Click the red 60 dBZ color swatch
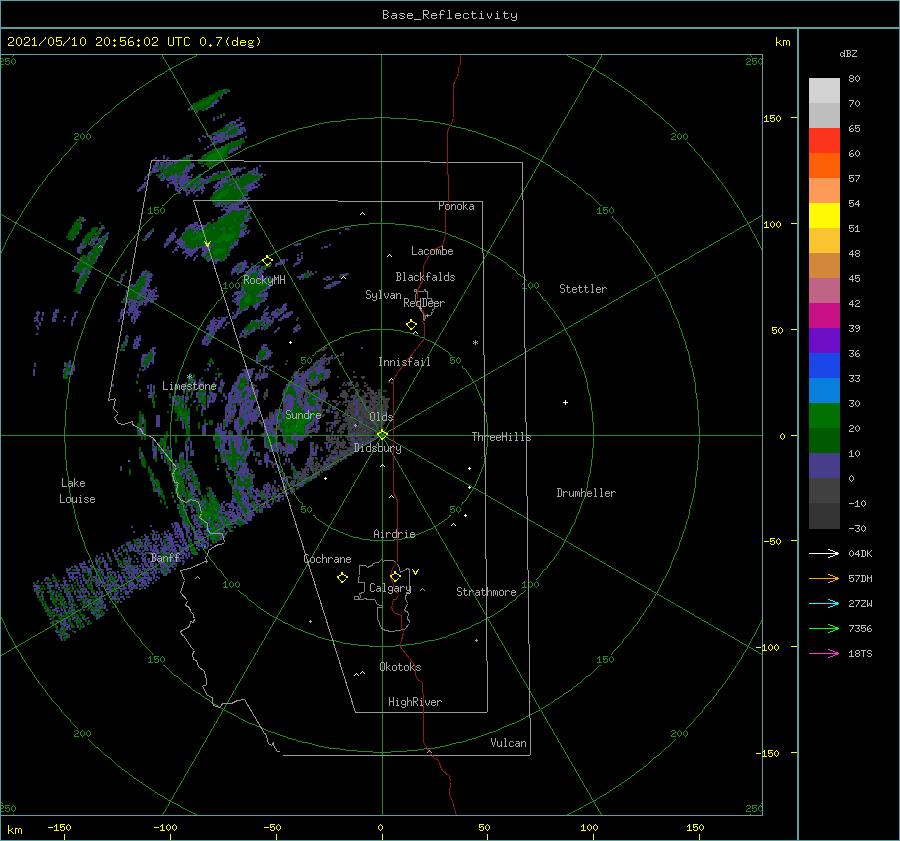This screenshot has width=900, height=841. click(824, 140)
